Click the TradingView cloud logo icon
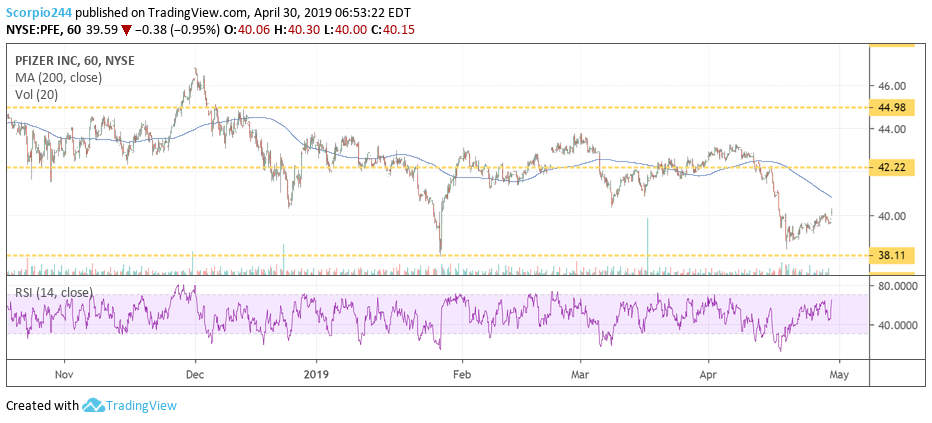The height and width of the screenshot is (423, 932). [93, 406]
